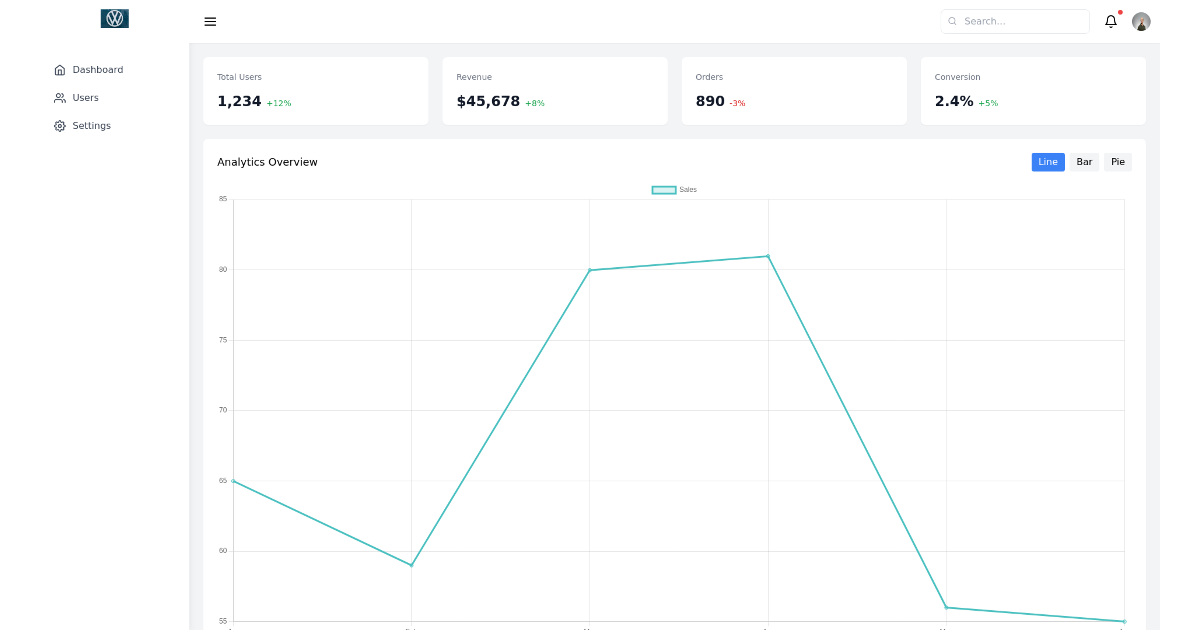The width and height of the screenshot is (1200, 630).
Task: Click the Sales legend color swatch
Action: pos(663,189)
